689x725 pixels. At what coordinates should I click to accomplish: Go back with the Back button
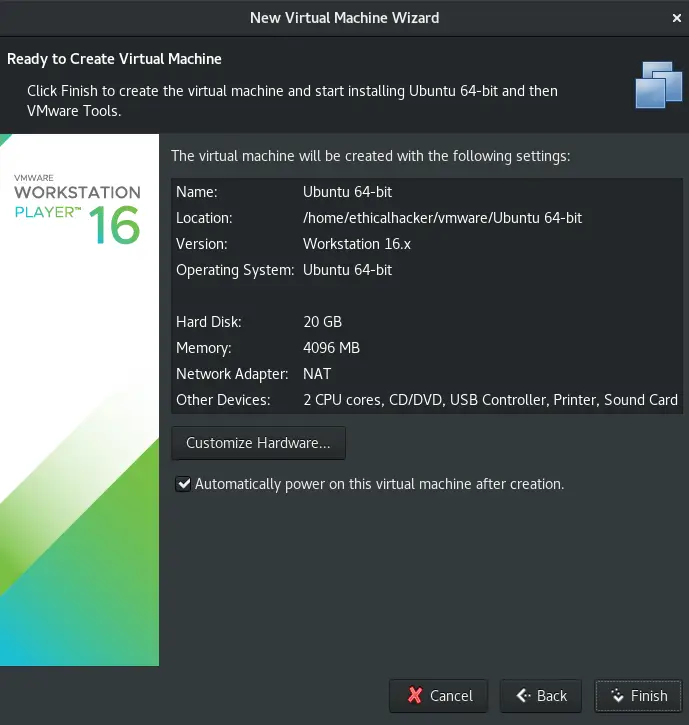tap(541, 695)
